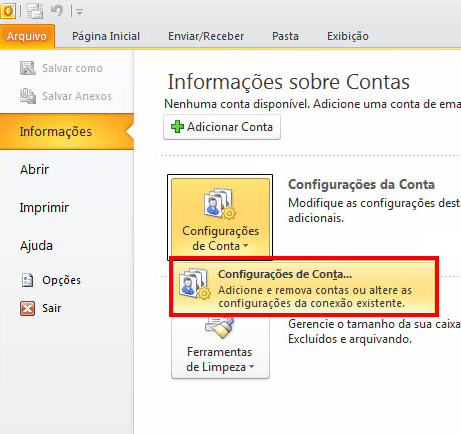
Task: Switch to the Exibição ribbon tab
Action: click(x=348, y=36)
